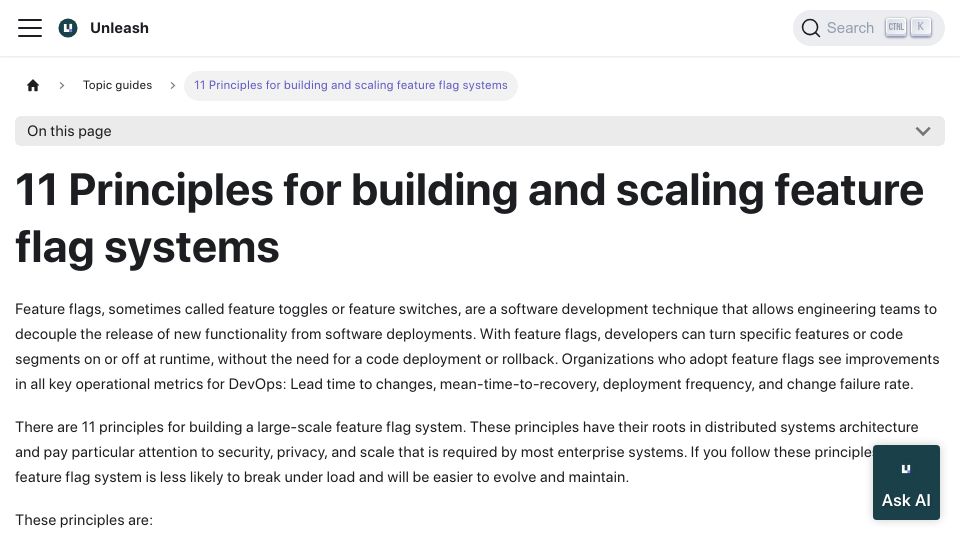The image size is (960, 540).
Task: Click the Search box
Action: (x=868, y=28)
